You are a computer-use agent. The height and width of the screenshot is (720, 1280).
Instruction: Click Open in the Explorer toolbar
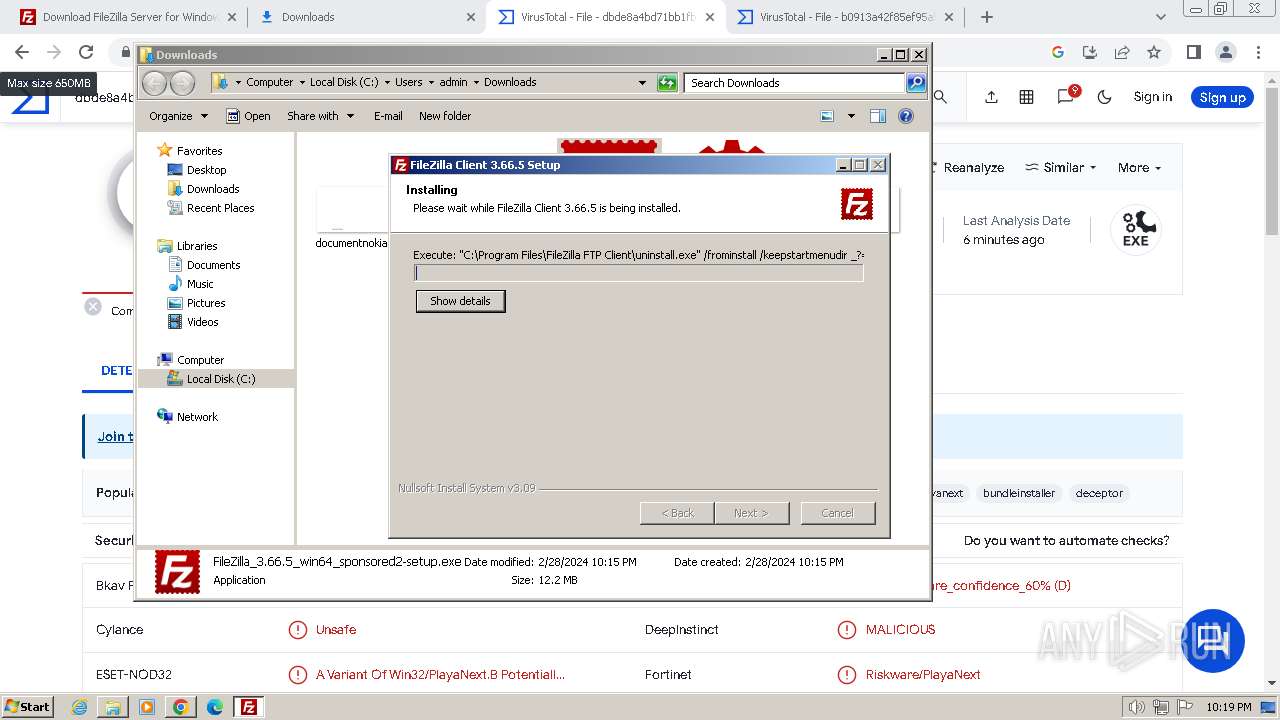coord(248,116)
